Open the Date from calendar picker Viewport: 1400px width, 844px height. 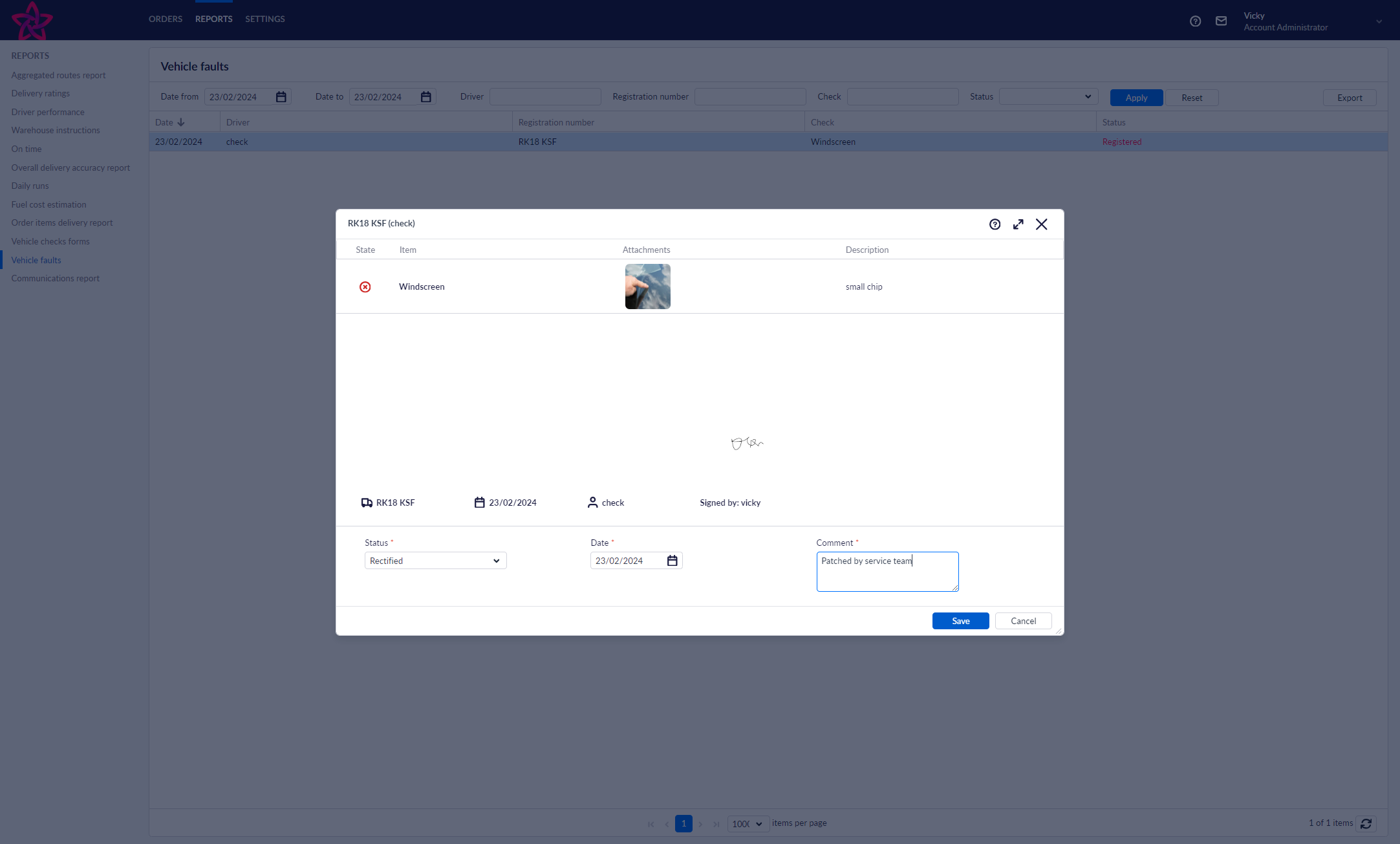(x=281, y=97)
